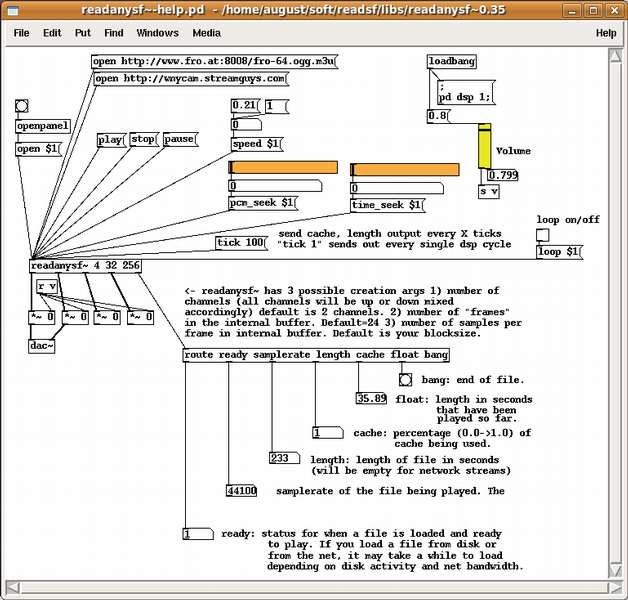
Task: Click the vertical scrollbar down arrow
Action: (616, 570)
